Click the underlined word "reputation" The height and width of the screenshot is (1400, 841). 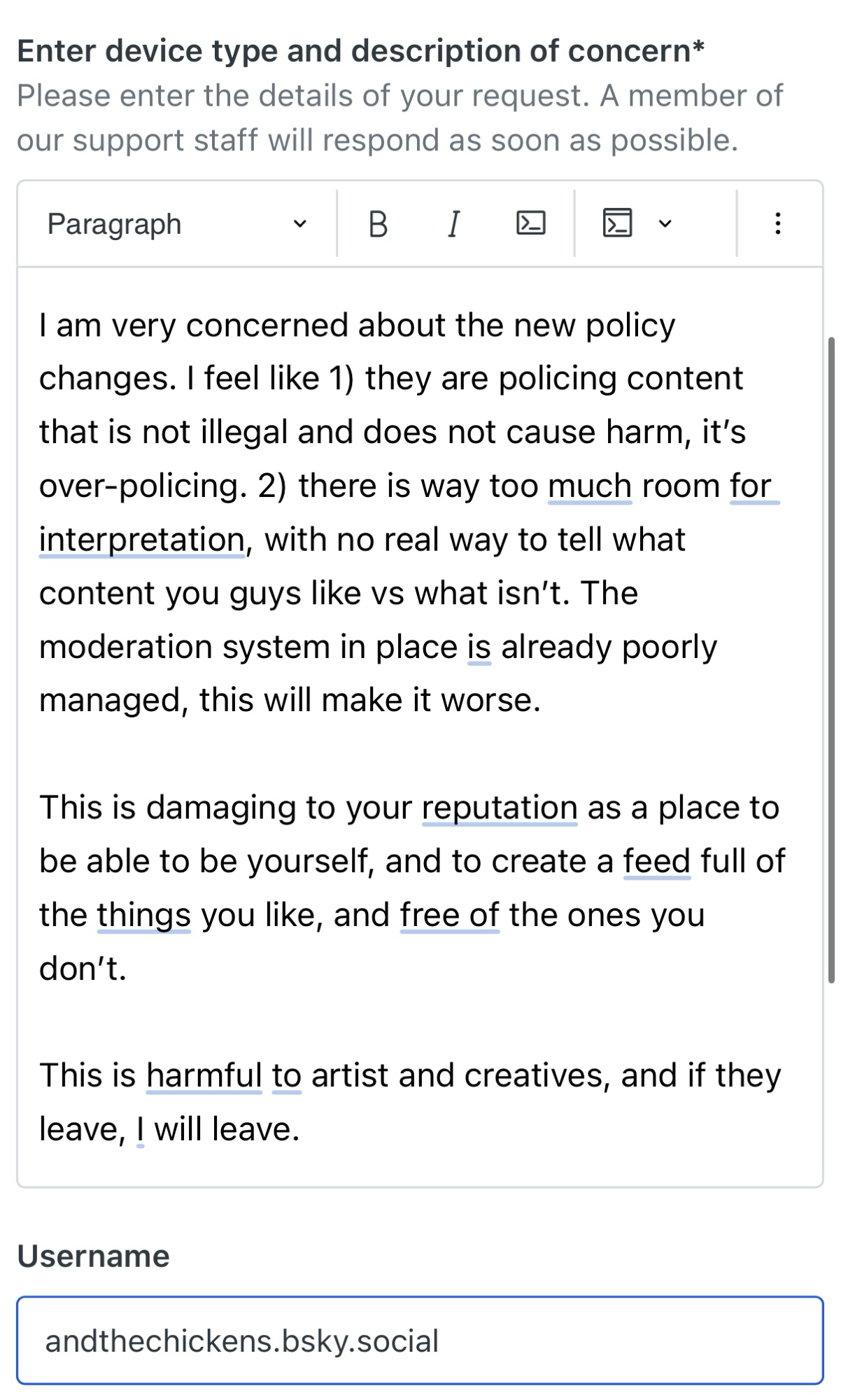click(x=500, y=808)
